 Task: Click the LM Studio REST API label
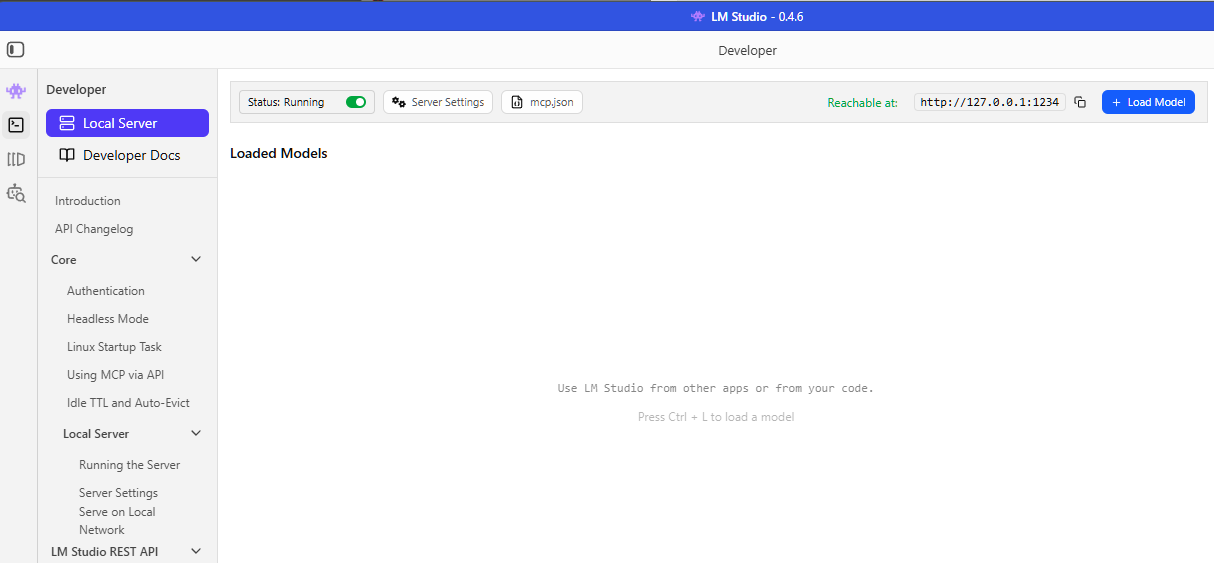point(105,551)
